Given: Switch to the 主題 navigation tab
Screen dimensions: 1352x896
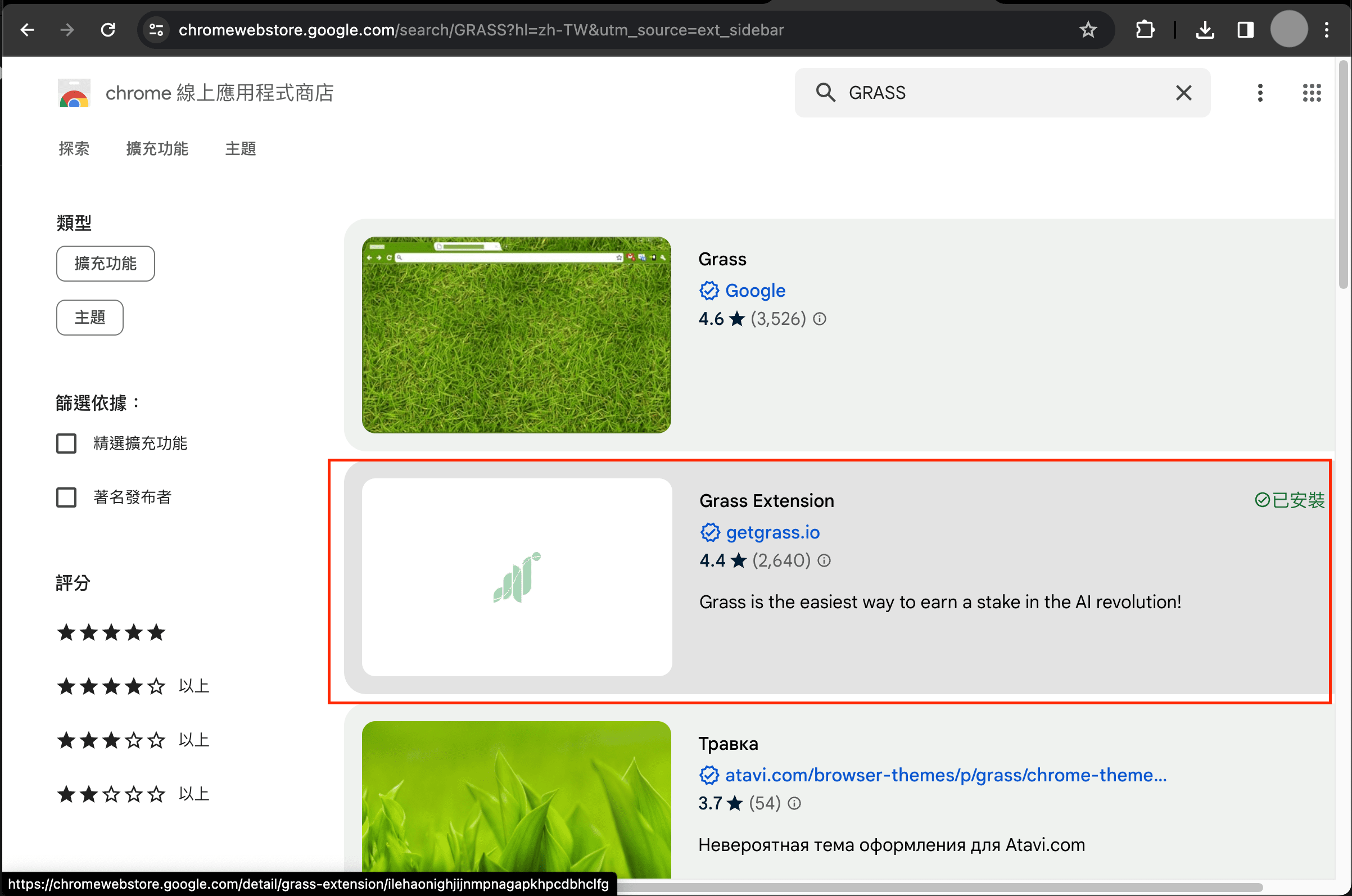Looking at the screenshot, I should pos(240,149).
